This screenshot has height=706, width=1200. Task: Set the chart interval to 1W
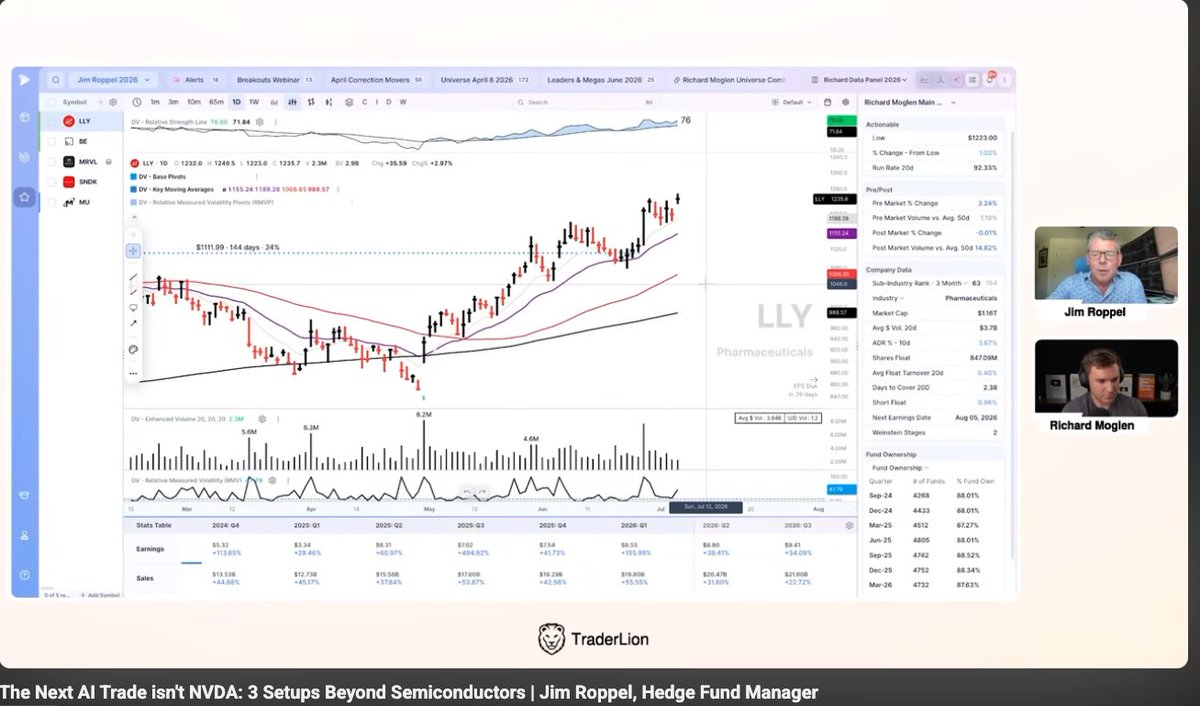(254, 102)
